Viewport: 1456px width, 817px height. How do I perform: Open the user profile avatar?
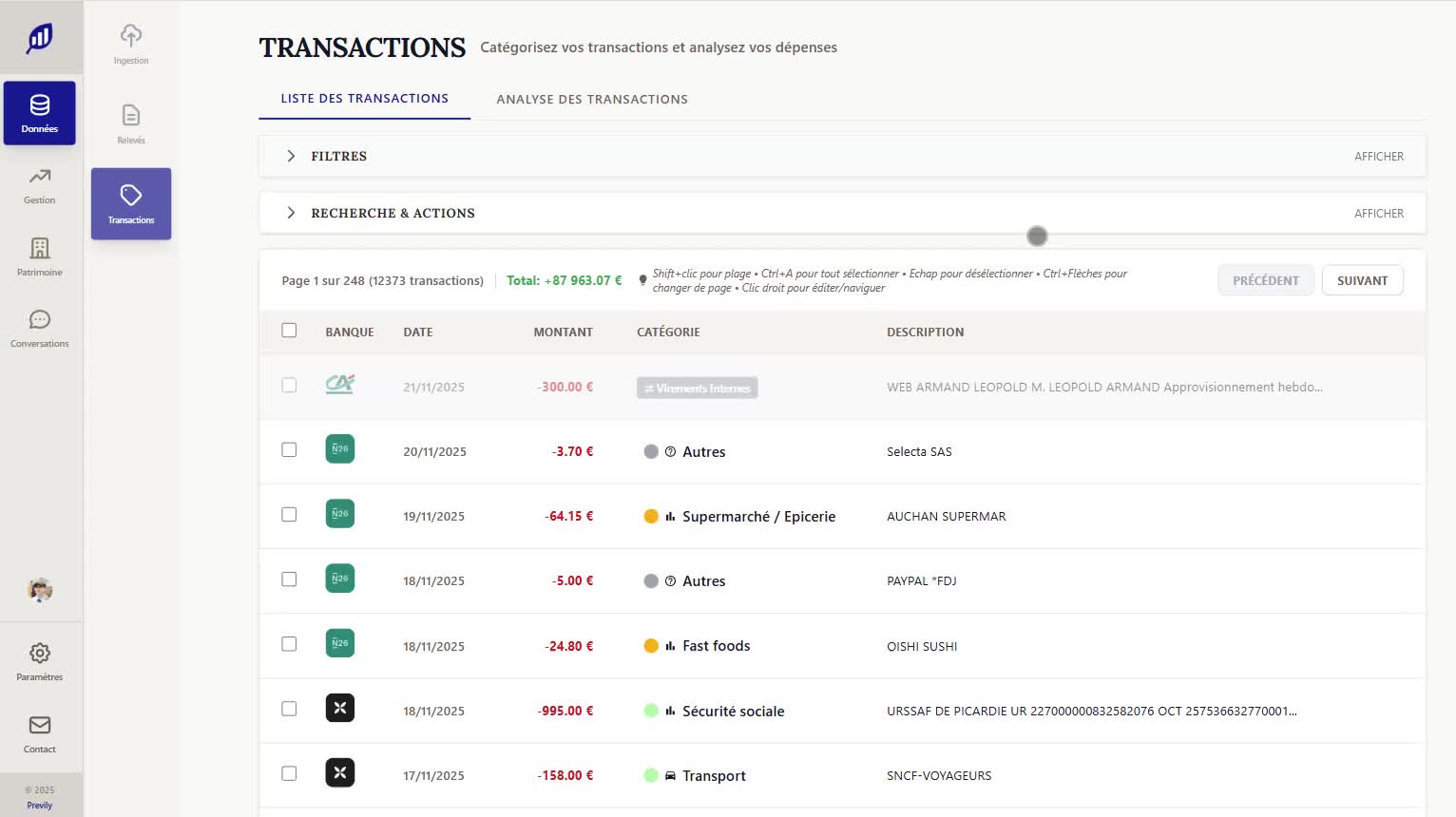pyautogui.click(x=40, y=590)
